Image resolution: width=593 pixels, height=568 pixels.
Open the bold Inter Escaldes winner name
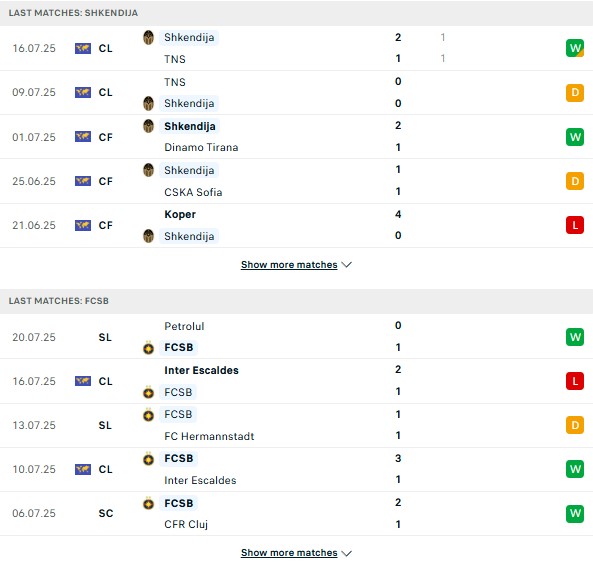coord(202,370)
